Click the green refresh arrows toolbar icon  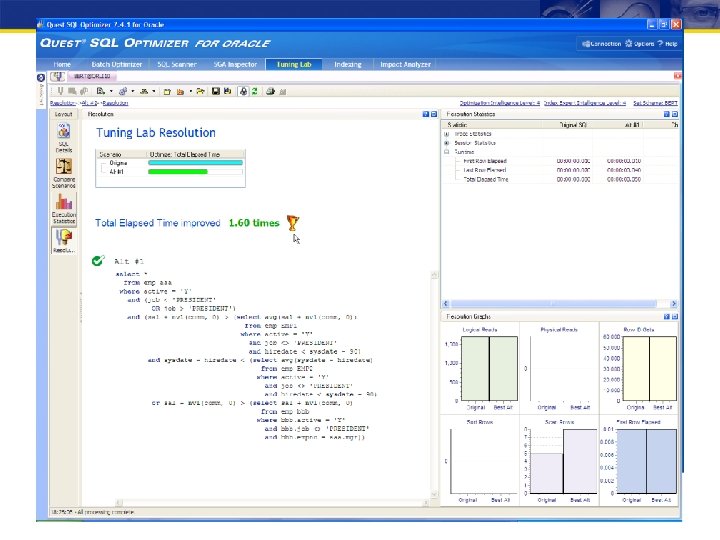tap(254, 91)
